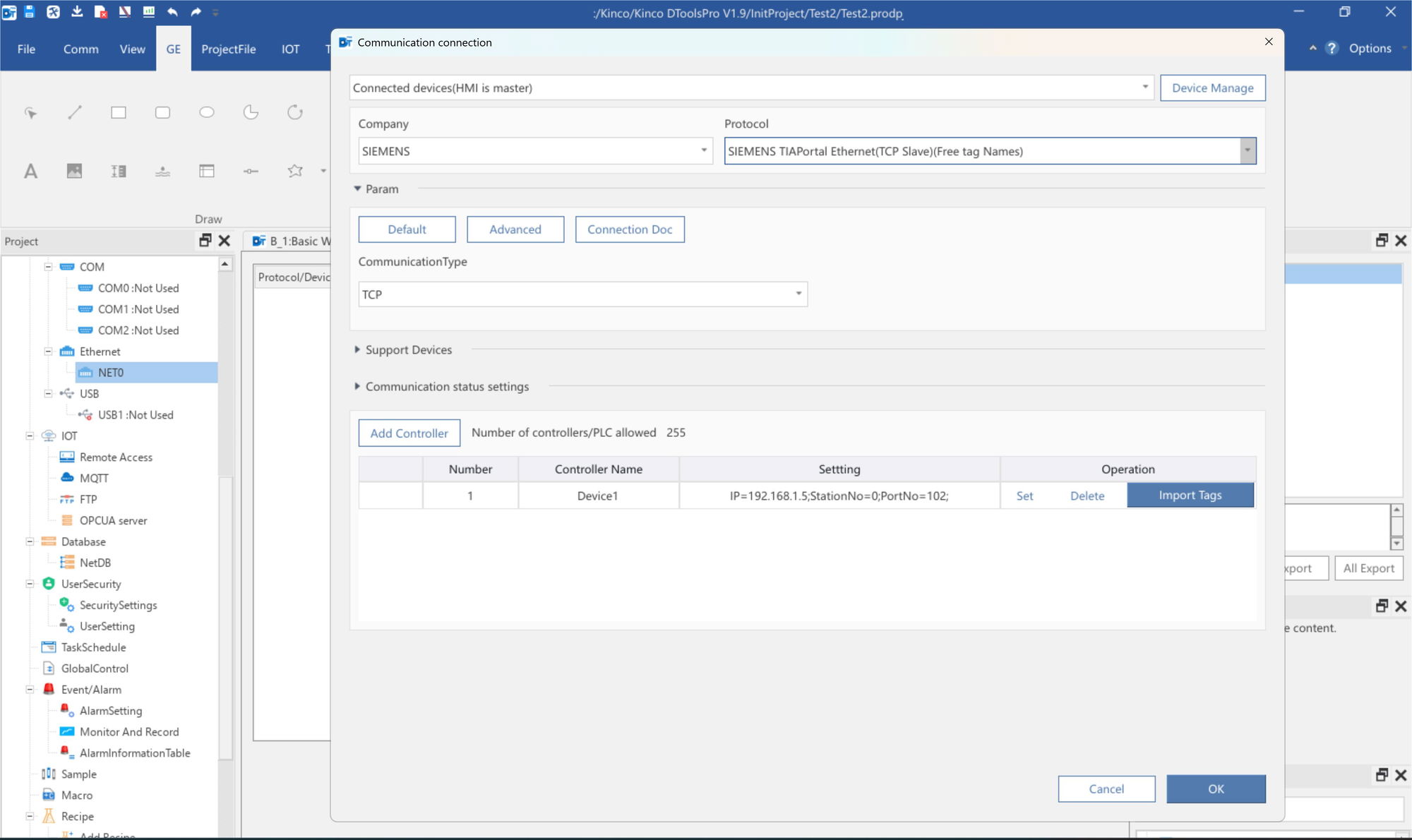
Task: Open the Comm menu tab
Action: 80,49
